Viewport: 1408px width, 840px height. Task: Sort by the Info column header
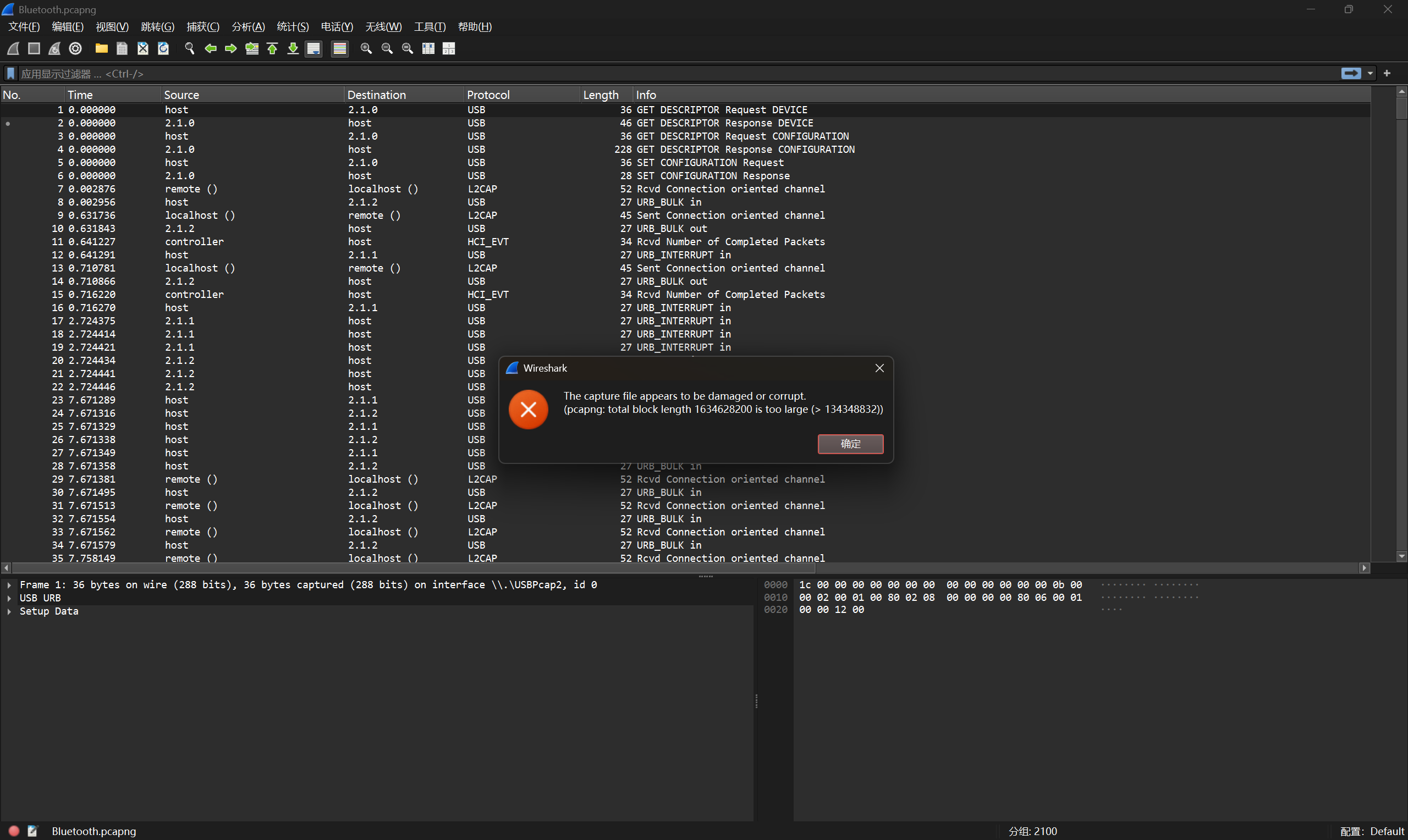click(1002, 95)
